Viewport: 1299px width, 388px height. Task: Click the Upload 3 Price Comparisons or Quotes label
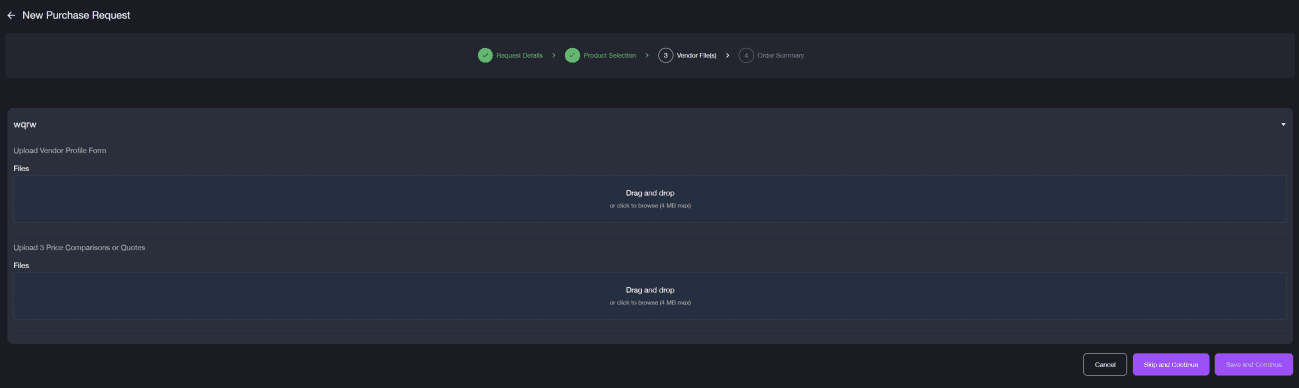tap(79, 247)
